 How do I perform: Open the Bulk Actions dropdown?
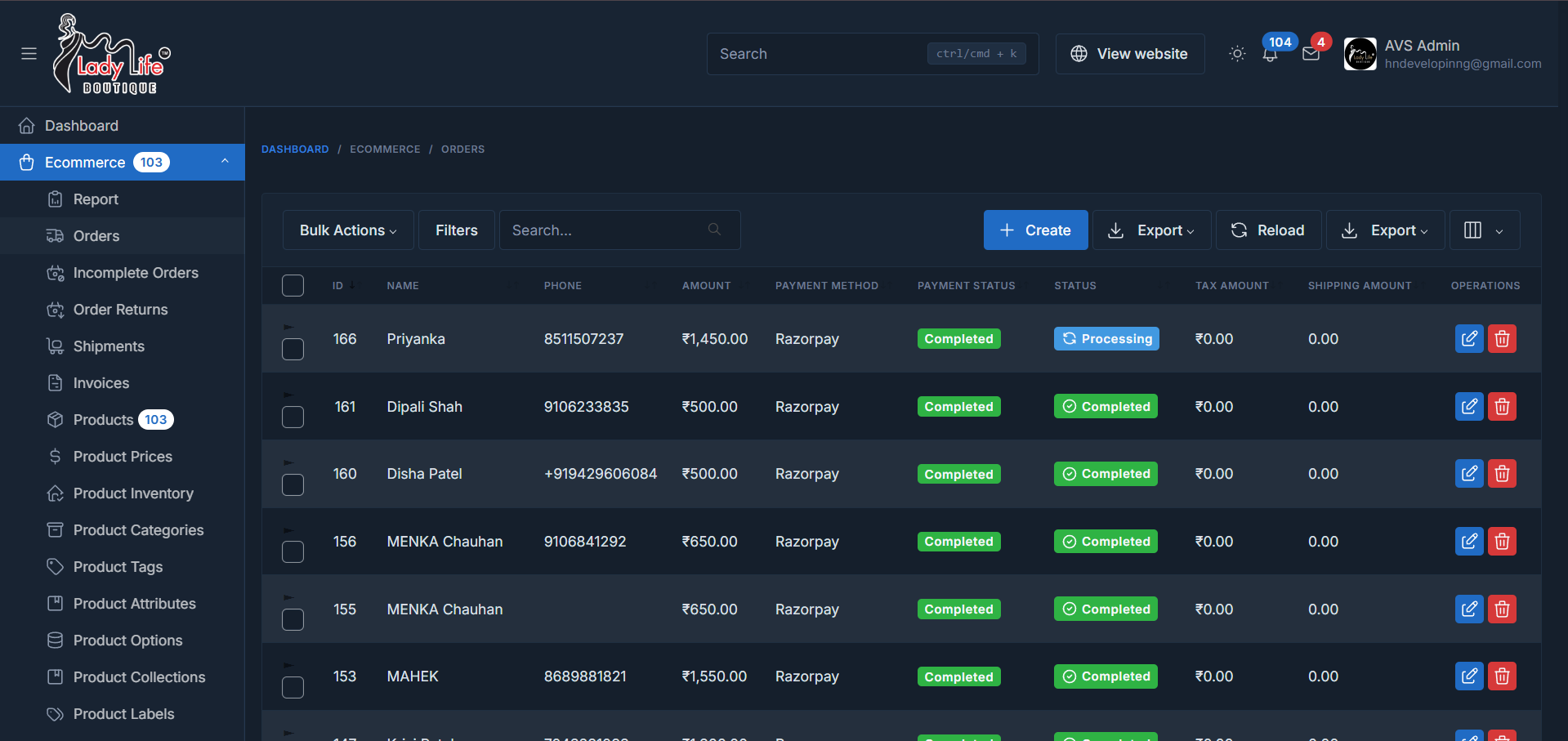tap(348, 230)
